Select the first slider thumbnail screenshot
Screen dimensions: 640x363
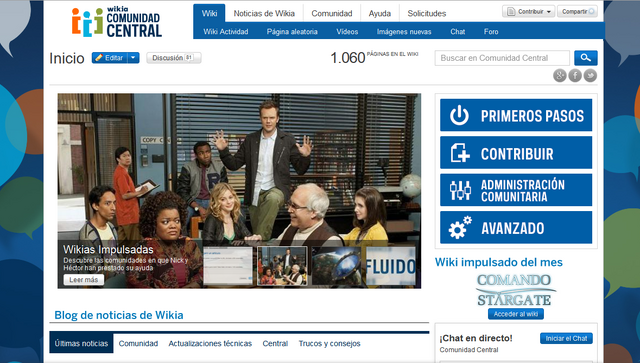click(x=228, y=266)
